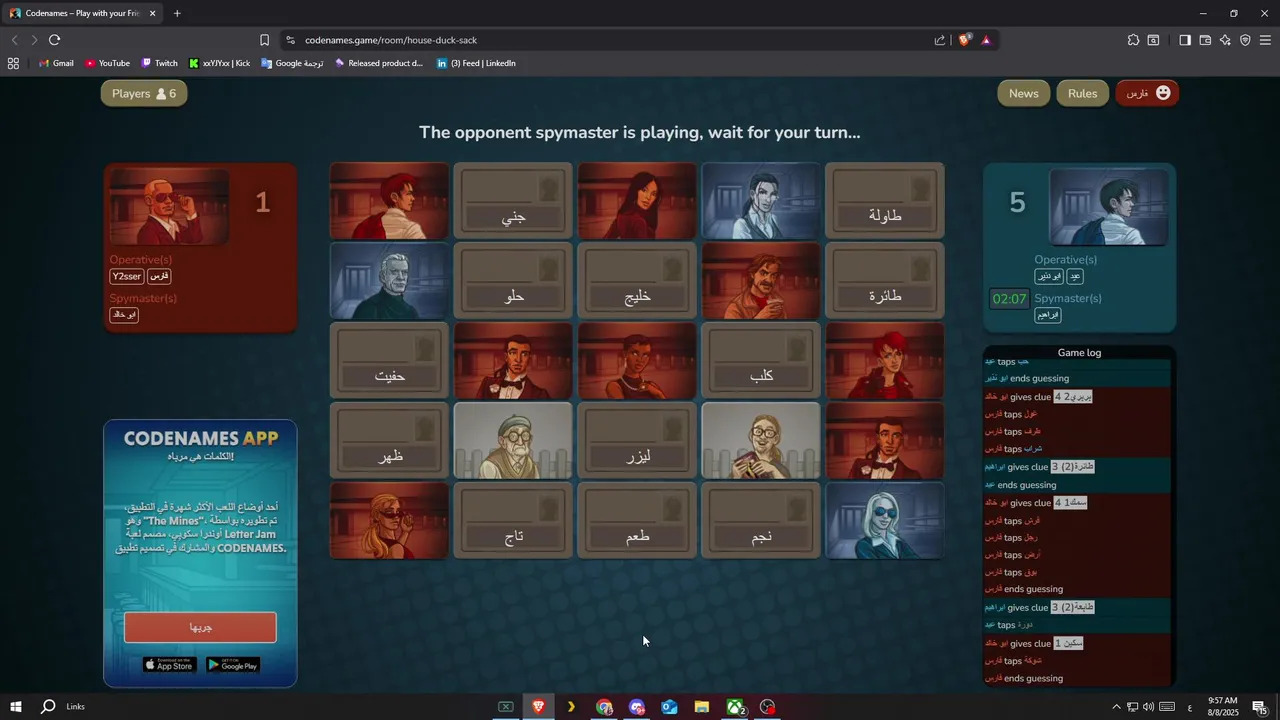
Task: Tap the word card طاولة
Action: (885, 201)
